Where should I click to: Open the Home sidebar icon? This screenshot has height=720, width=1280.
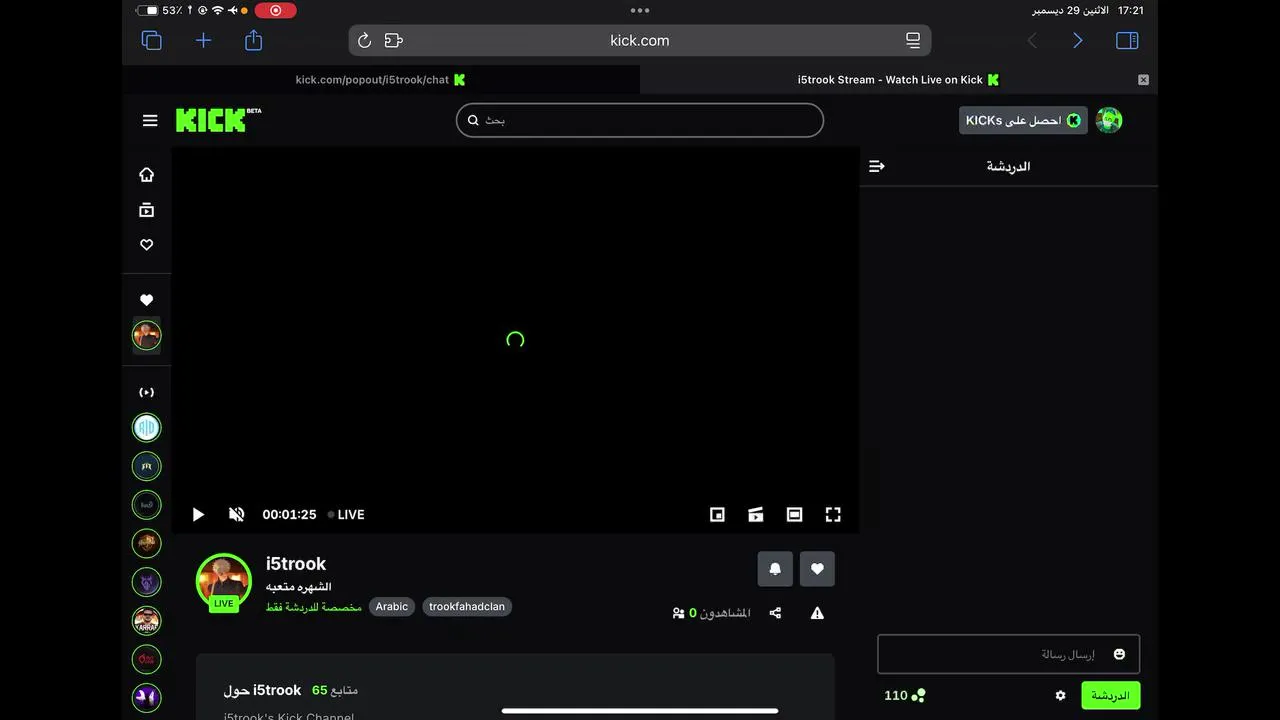click(147, 174)
